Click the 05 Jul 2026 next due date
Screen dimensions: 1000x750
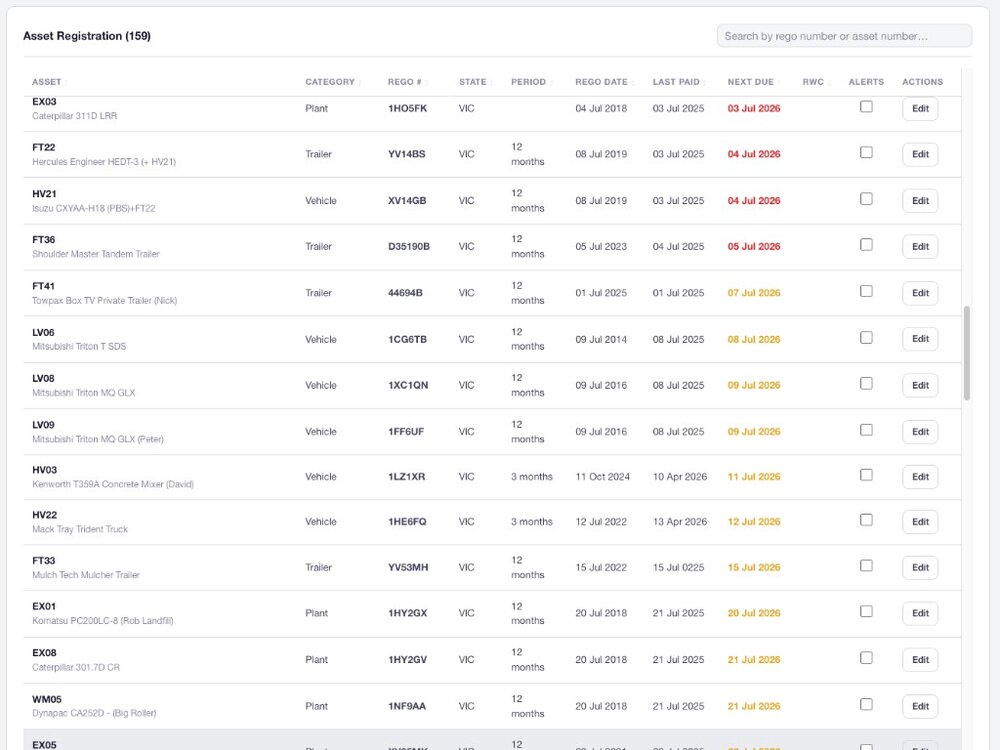tap(754, 247)
